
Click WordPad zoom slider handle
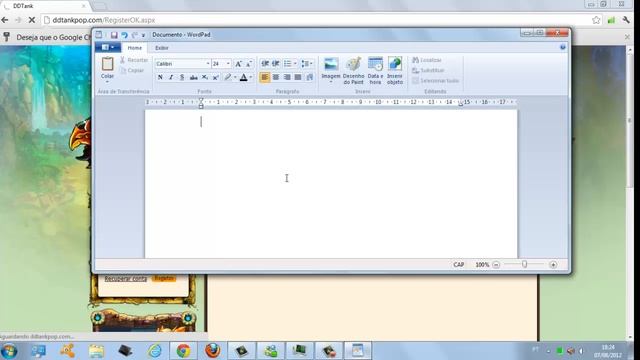pyautogui.click(x=524, y=264)
